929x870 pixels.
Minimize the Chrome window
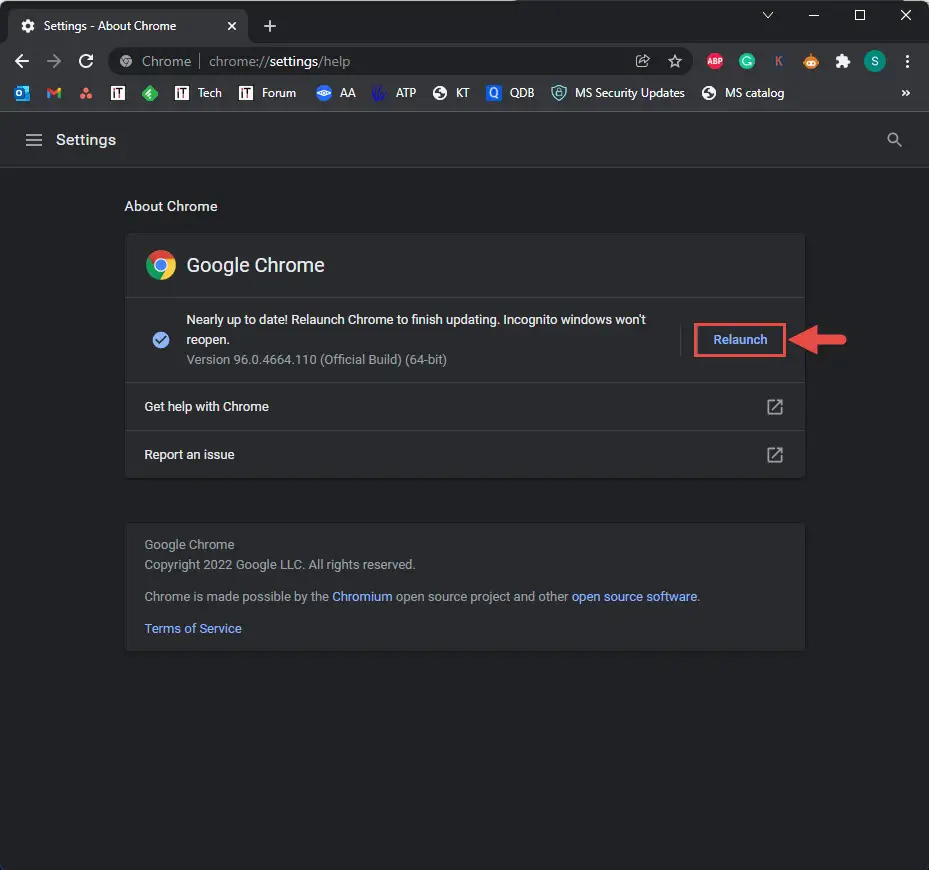coord(814,15)
